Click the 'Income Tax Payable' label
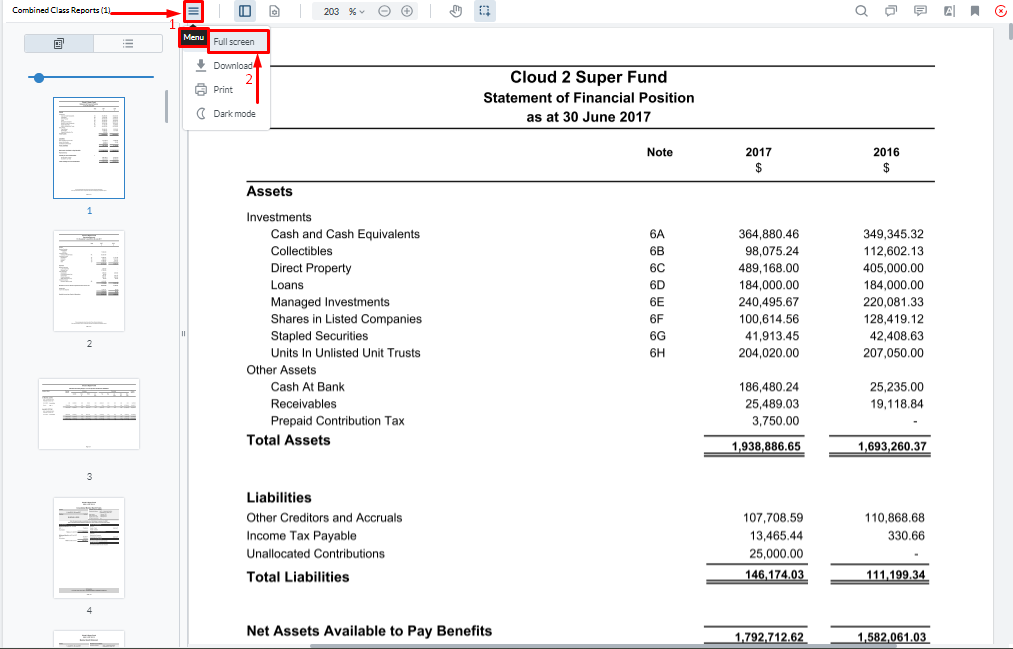 301,535
